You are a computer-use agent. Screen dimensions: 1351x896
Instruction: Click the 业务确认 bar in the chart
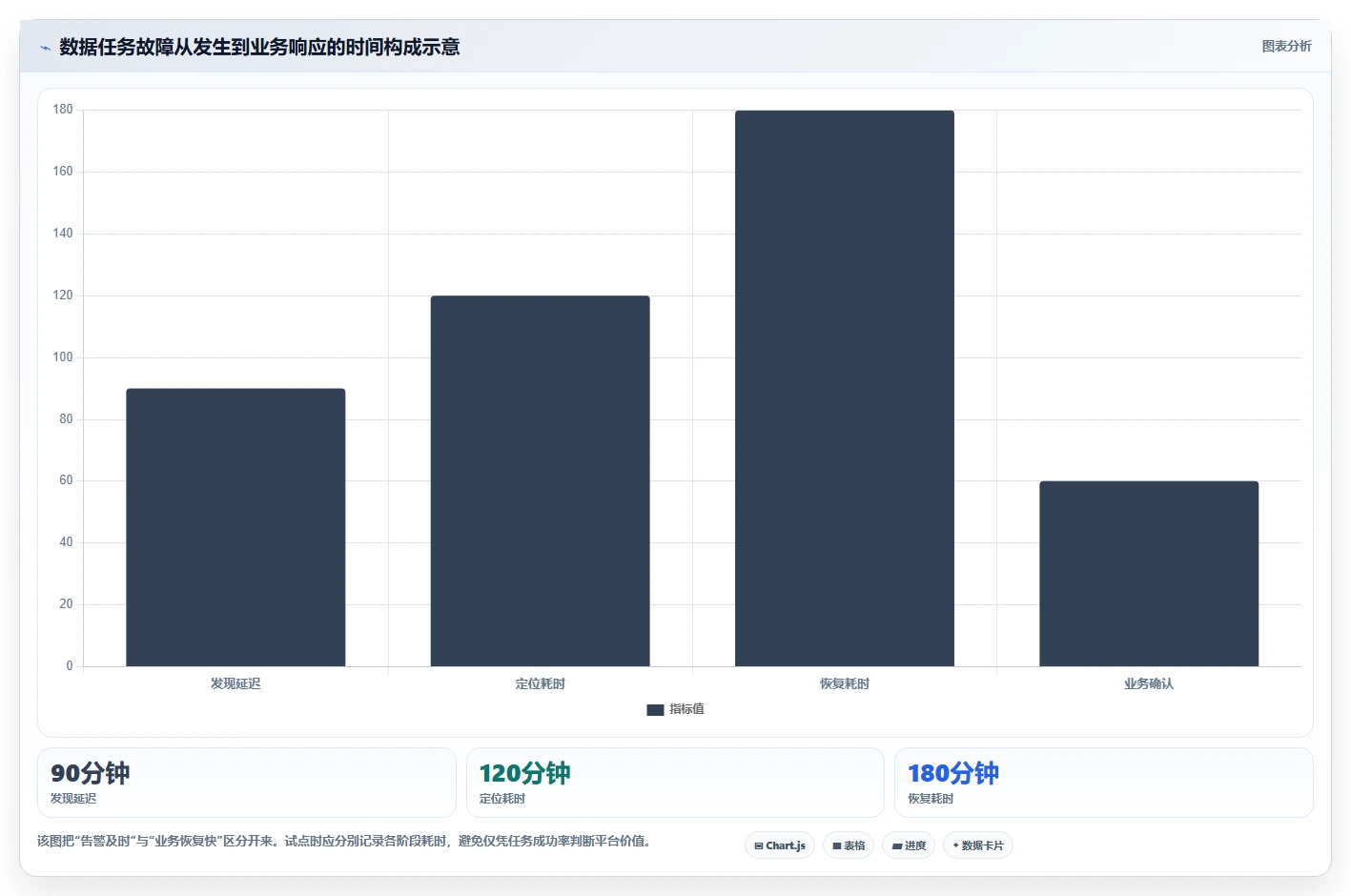1148,574
